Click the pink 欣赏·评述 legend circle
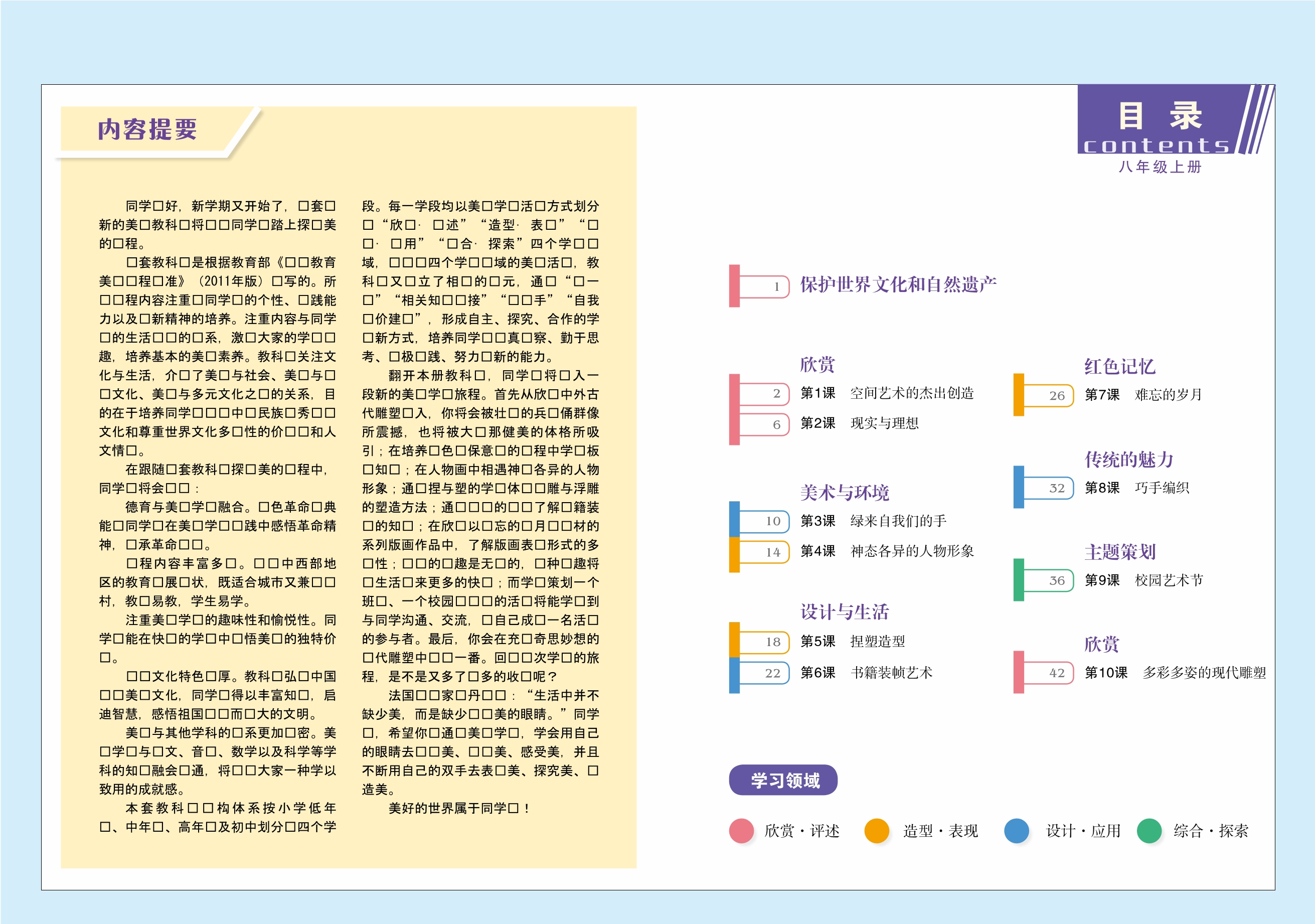This screenshot has width=1315, height=924. pos(741,831)
